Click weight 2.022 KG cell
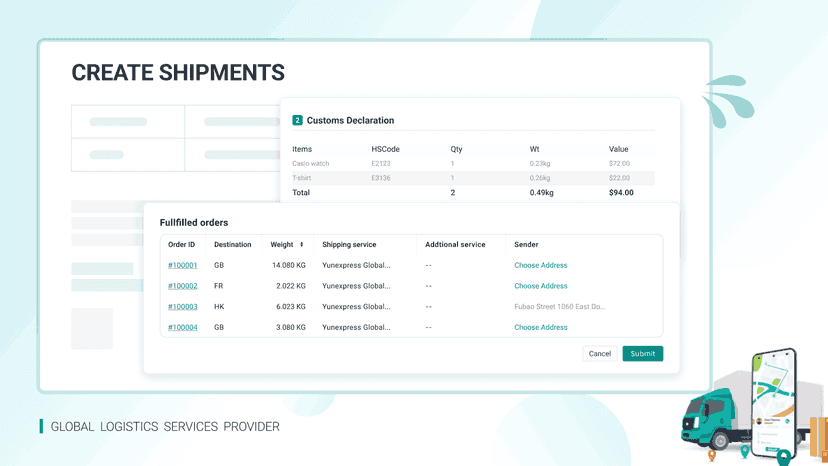828x466 pixels. [290, 286]
